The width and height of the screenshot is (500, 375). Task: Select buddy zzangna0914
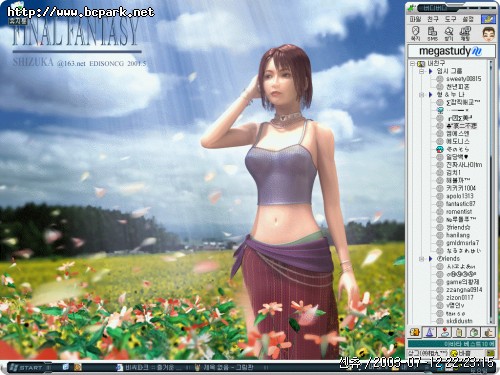click(464, 290)
